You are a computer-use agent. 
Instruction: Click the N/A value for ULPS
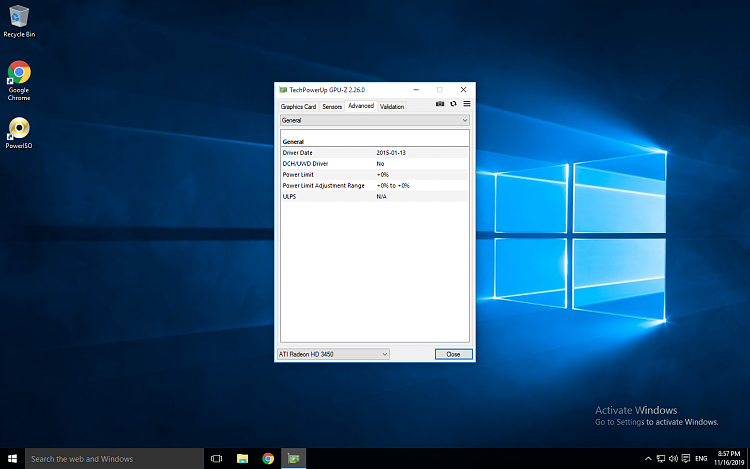tap(381, 196)
